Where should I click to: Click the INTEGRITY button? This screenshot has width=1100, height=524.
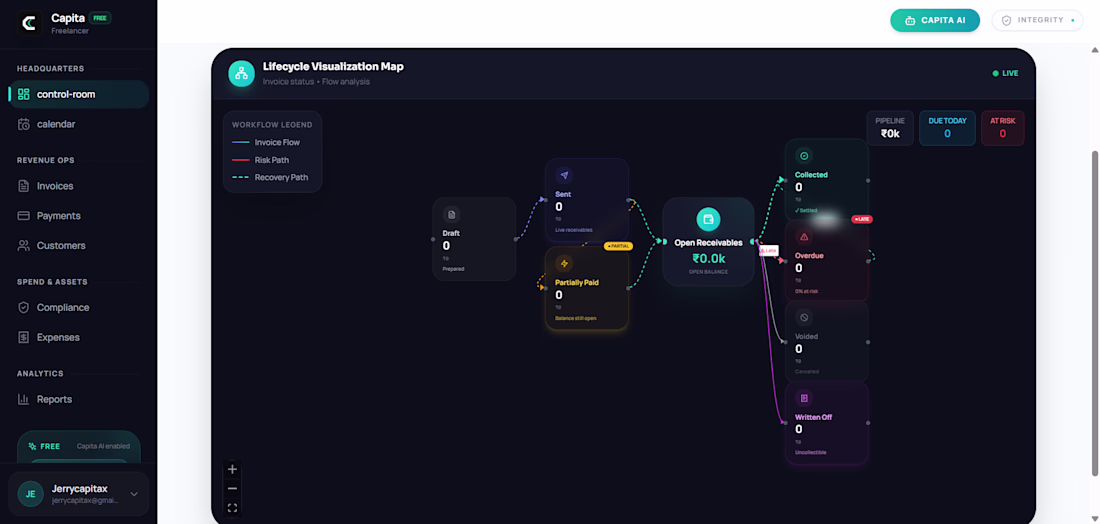click(x=1039, y=20)
